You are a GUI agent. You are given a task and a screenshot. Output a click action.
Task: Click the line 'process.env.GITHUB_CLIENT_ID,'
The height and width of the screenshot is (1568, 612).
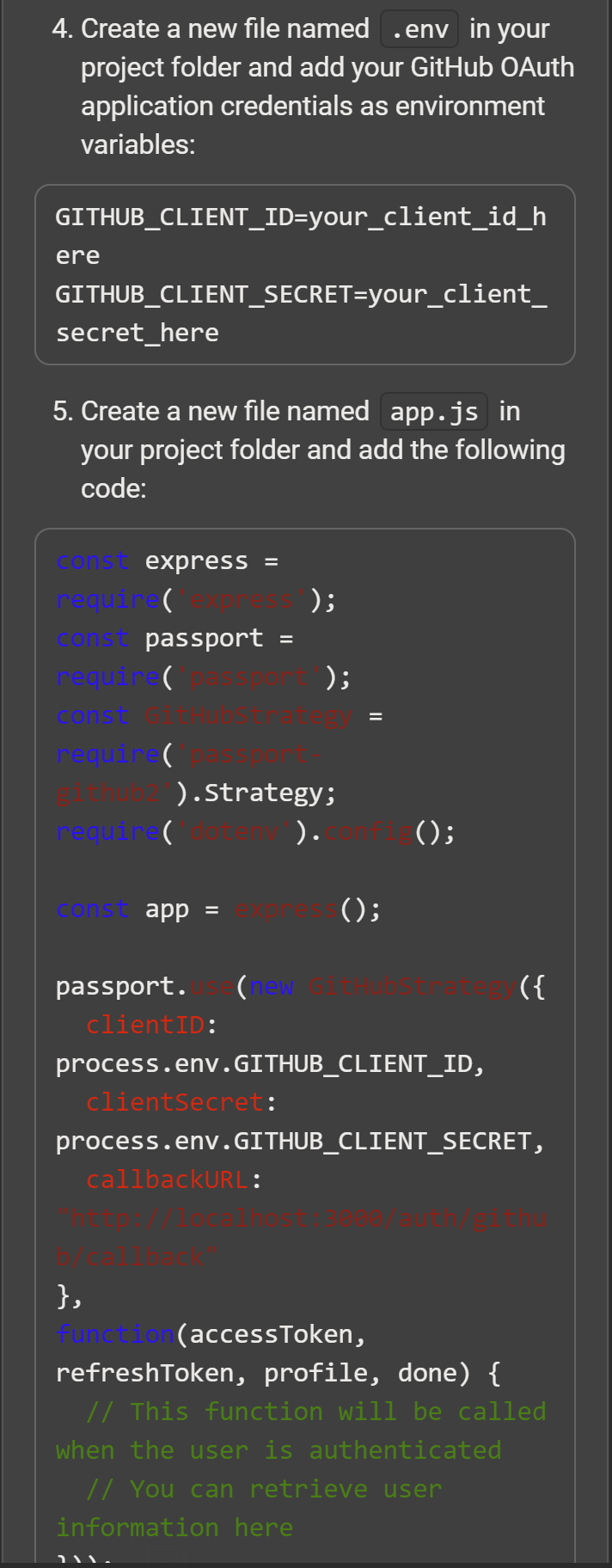[271, 1063]
